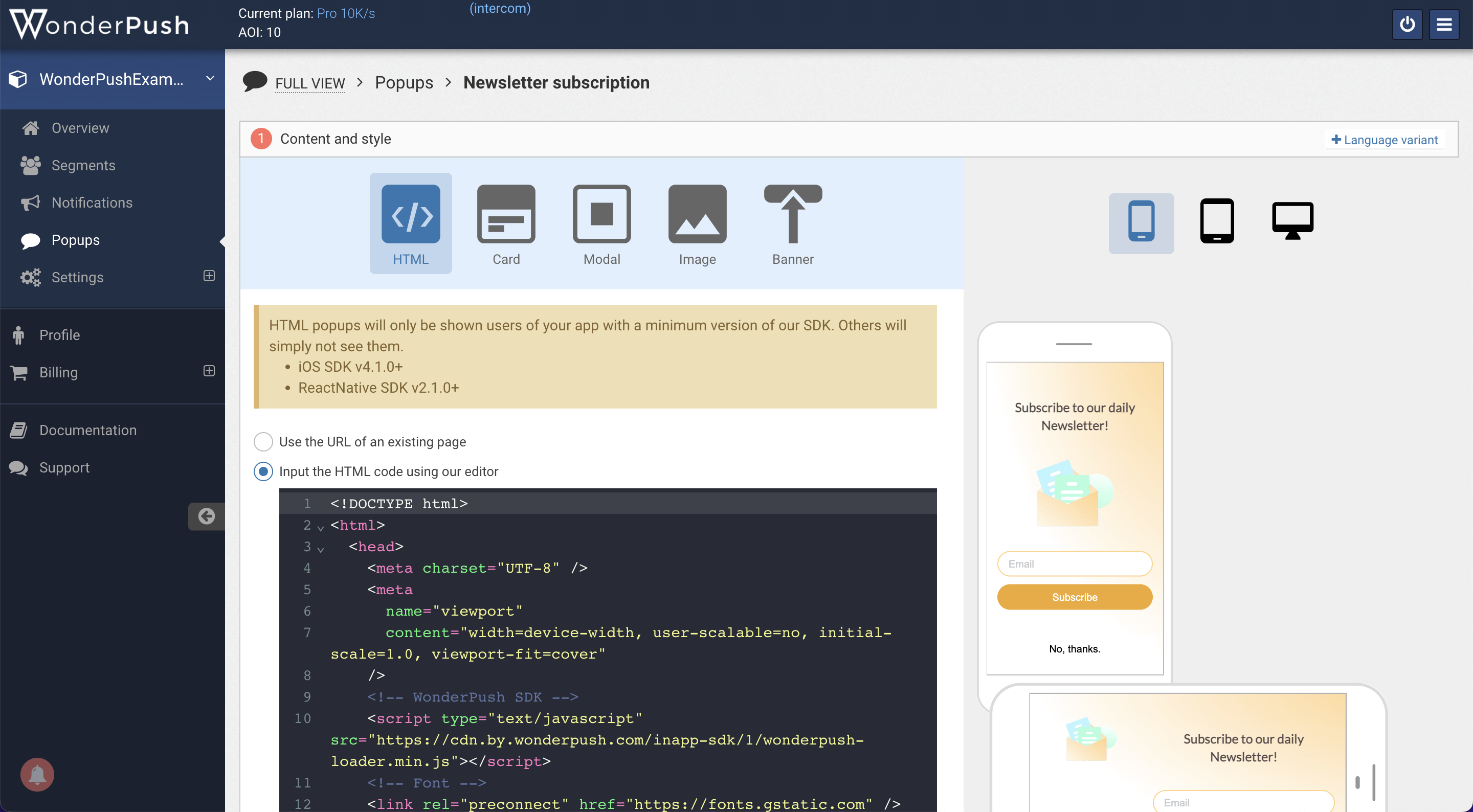The height and width of the screenshot is (812, 1473).
Task: Open the hamburger menu in header
Action: pyautogui.click(x=1444, y=25)
